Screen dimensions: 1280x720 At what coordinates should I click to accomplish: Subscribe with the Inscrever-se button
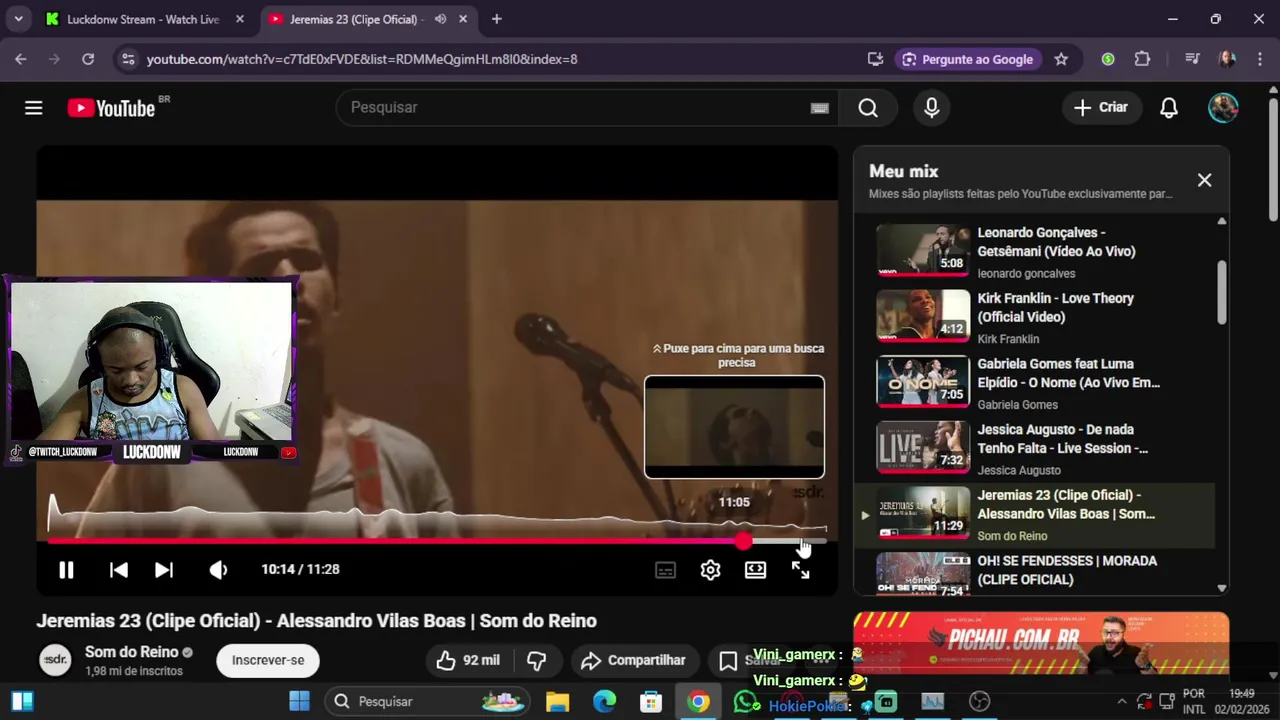click(x=268, y=660)
